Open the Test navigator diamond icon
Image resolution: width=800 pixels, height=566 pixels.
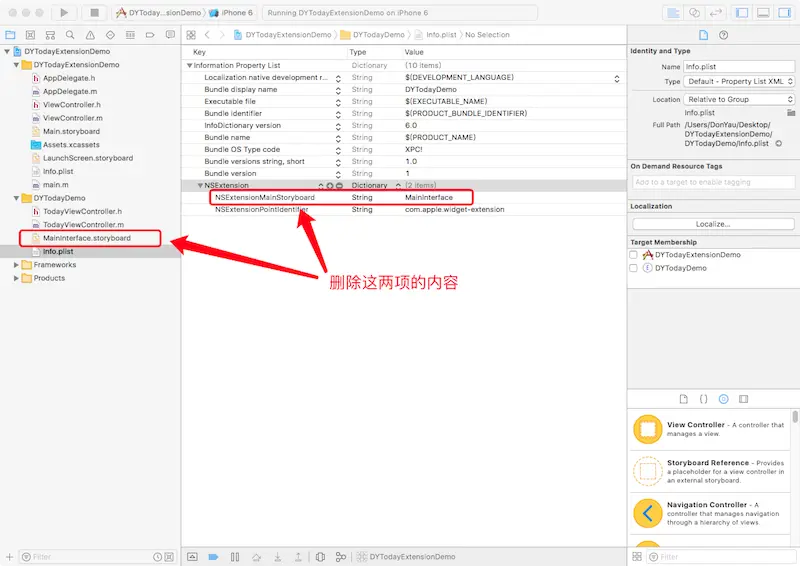pyautogui.click(x=110, y=35)
